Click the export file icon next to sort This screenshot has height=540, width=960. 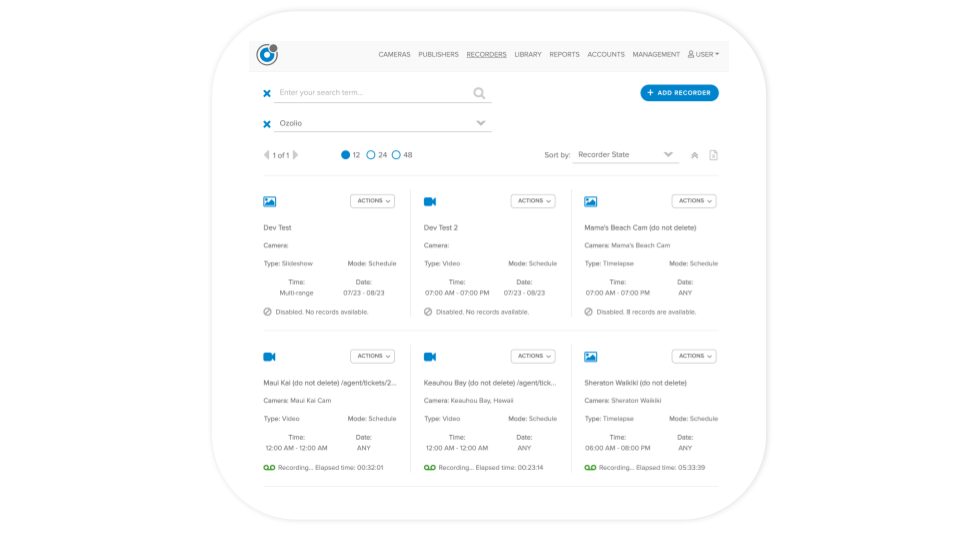(713, 155)
